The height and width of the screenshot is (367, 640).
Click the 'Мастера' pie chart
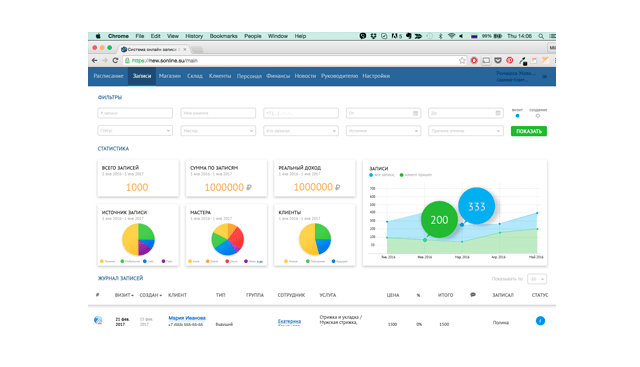[x=227, y=239]
